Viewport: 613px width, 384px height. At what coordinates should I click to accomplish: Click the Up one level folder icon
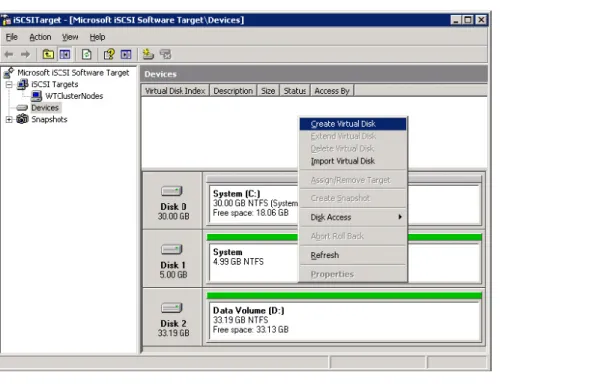(48, 54)
